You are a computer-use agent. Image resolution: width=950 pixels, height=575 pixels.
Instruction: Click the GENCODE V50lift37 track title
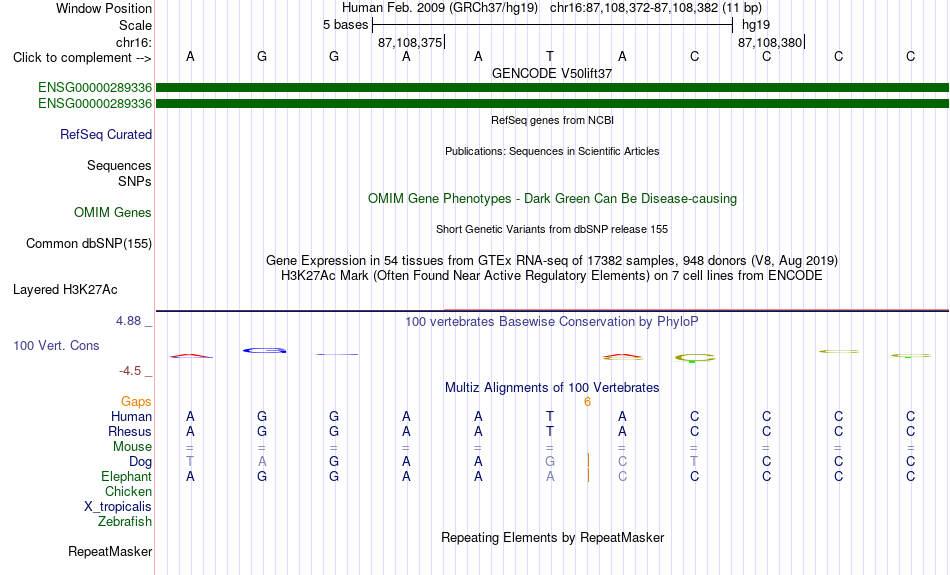coord(552,73)
